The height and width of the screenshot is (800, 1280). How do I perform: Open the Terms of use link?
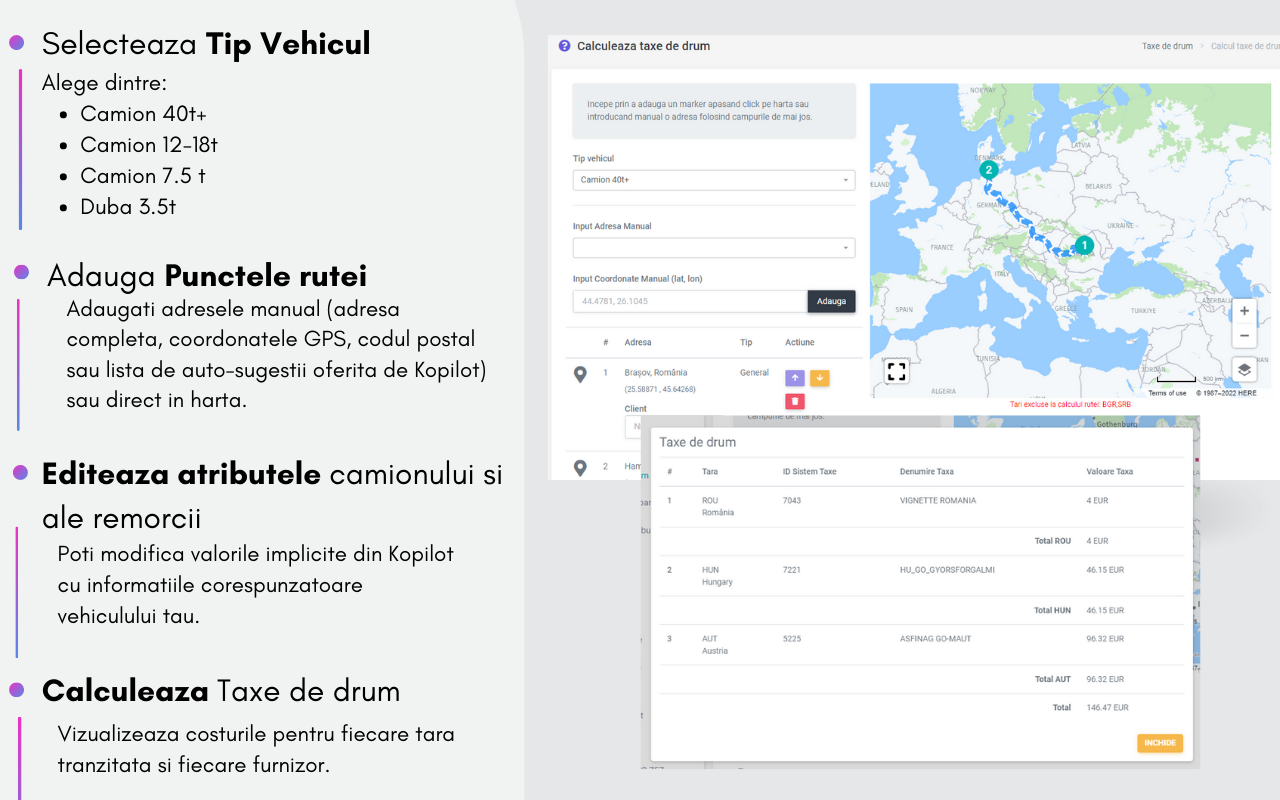pyautogui.click(x=1167, y=393)
